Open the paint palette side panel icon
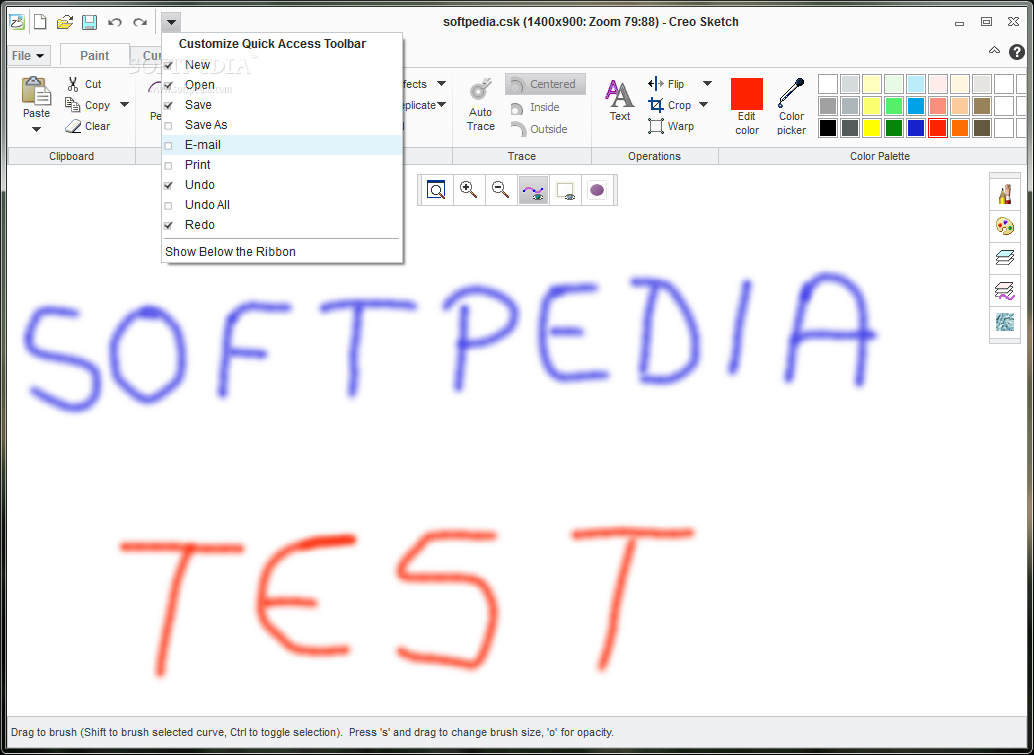 click(1004, 227)
